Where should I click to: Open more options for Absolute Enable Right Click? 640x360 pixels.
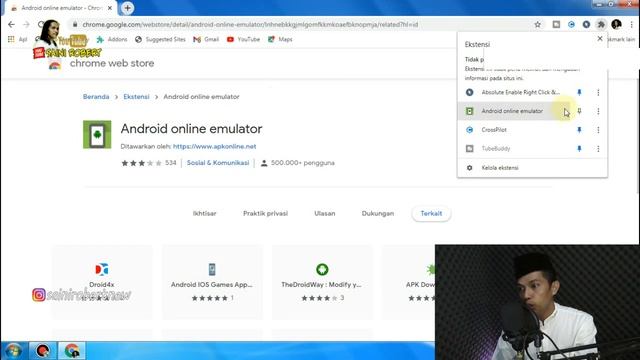click(598, 93)
